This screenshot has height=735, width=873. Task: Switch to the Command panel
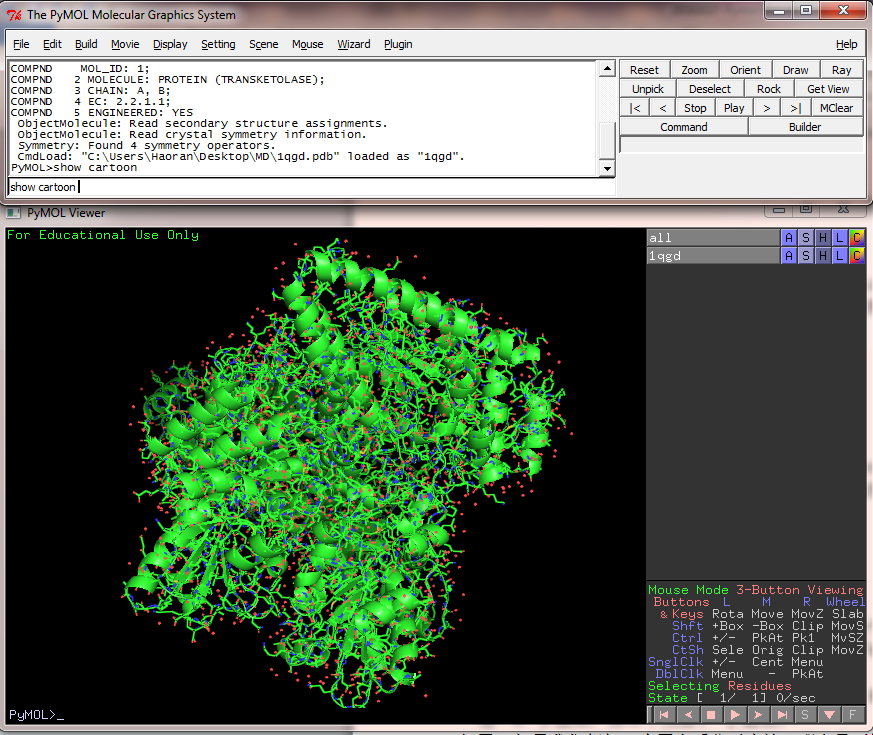pyautogui.click(x=684, y=126)
